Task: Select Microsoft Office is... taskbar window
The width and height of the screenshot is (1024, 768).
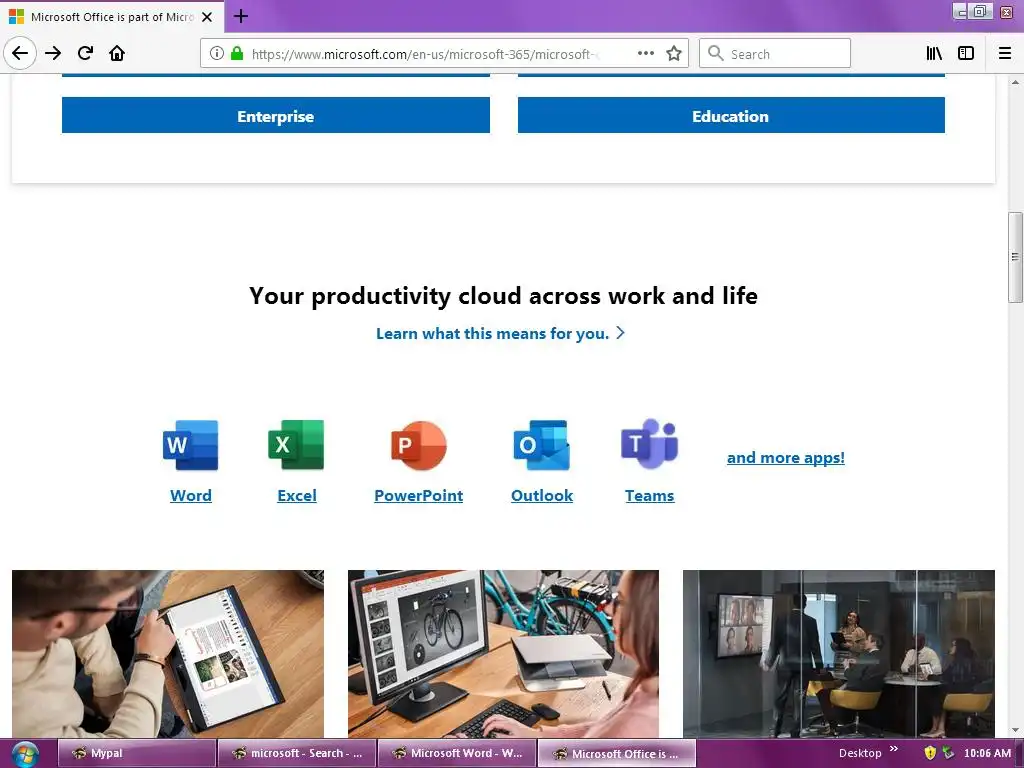Action: click(617, 753)
